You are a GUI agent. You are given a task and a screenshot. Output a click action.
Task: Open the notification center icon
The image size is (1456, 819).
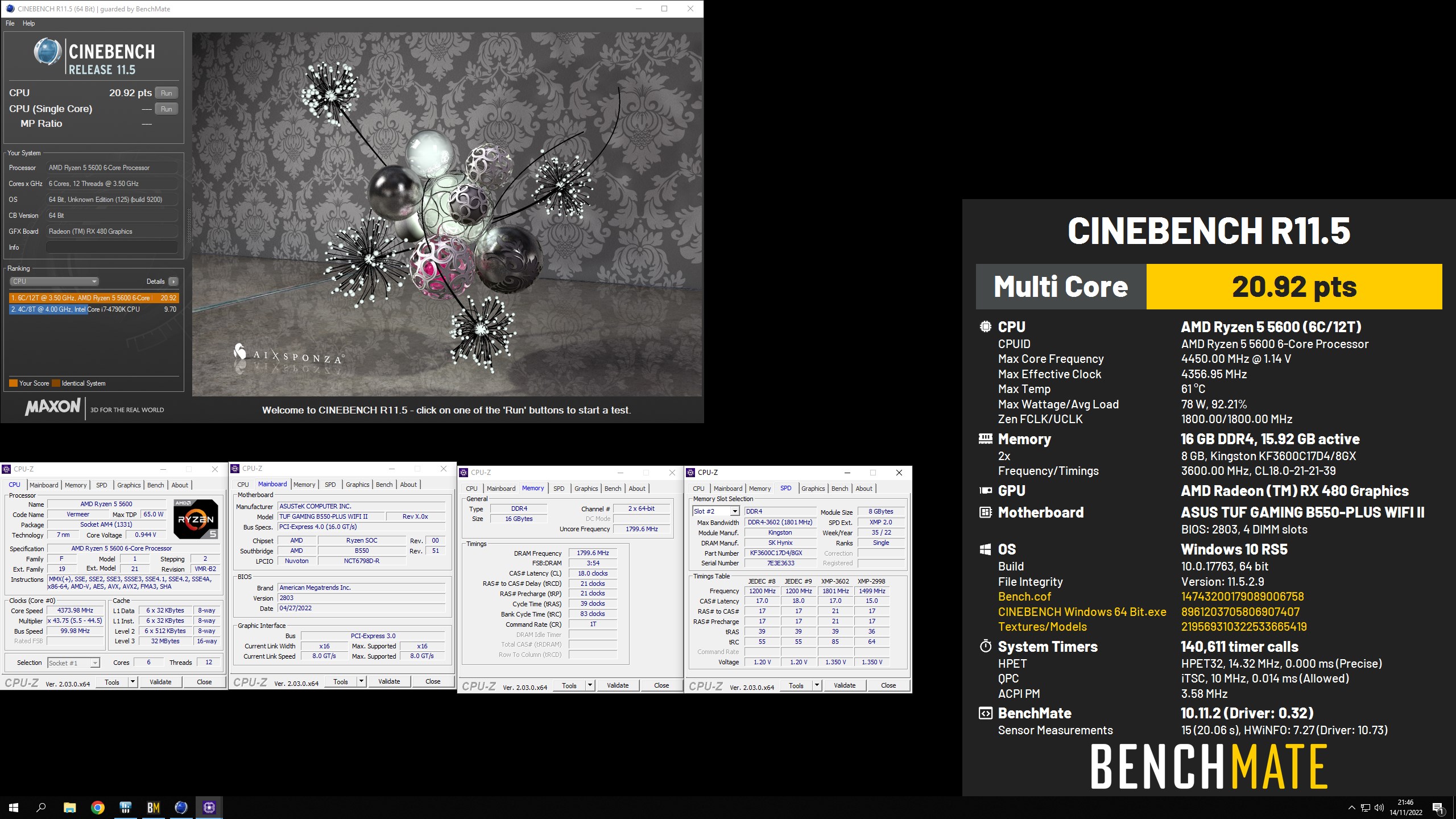point(1438,808)
